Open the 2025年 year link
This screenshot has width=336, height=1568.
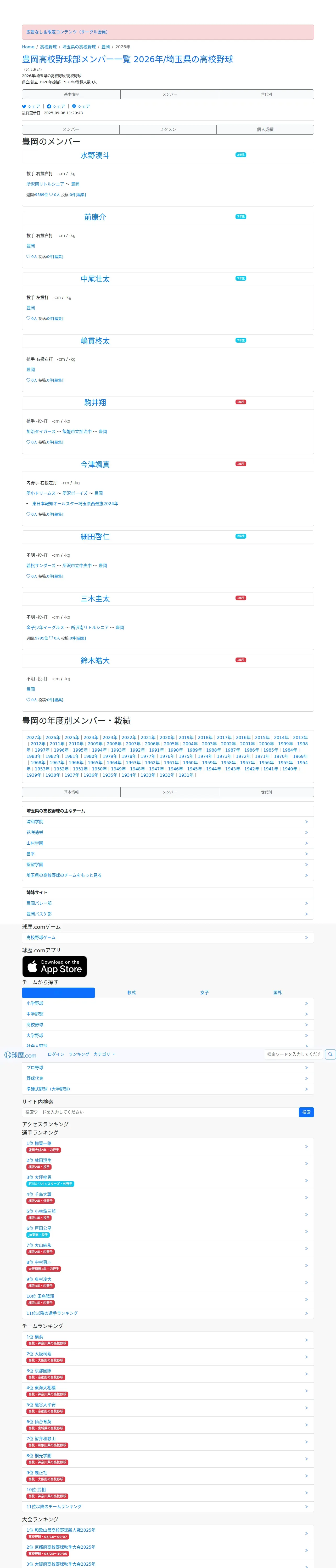(71, 738)
